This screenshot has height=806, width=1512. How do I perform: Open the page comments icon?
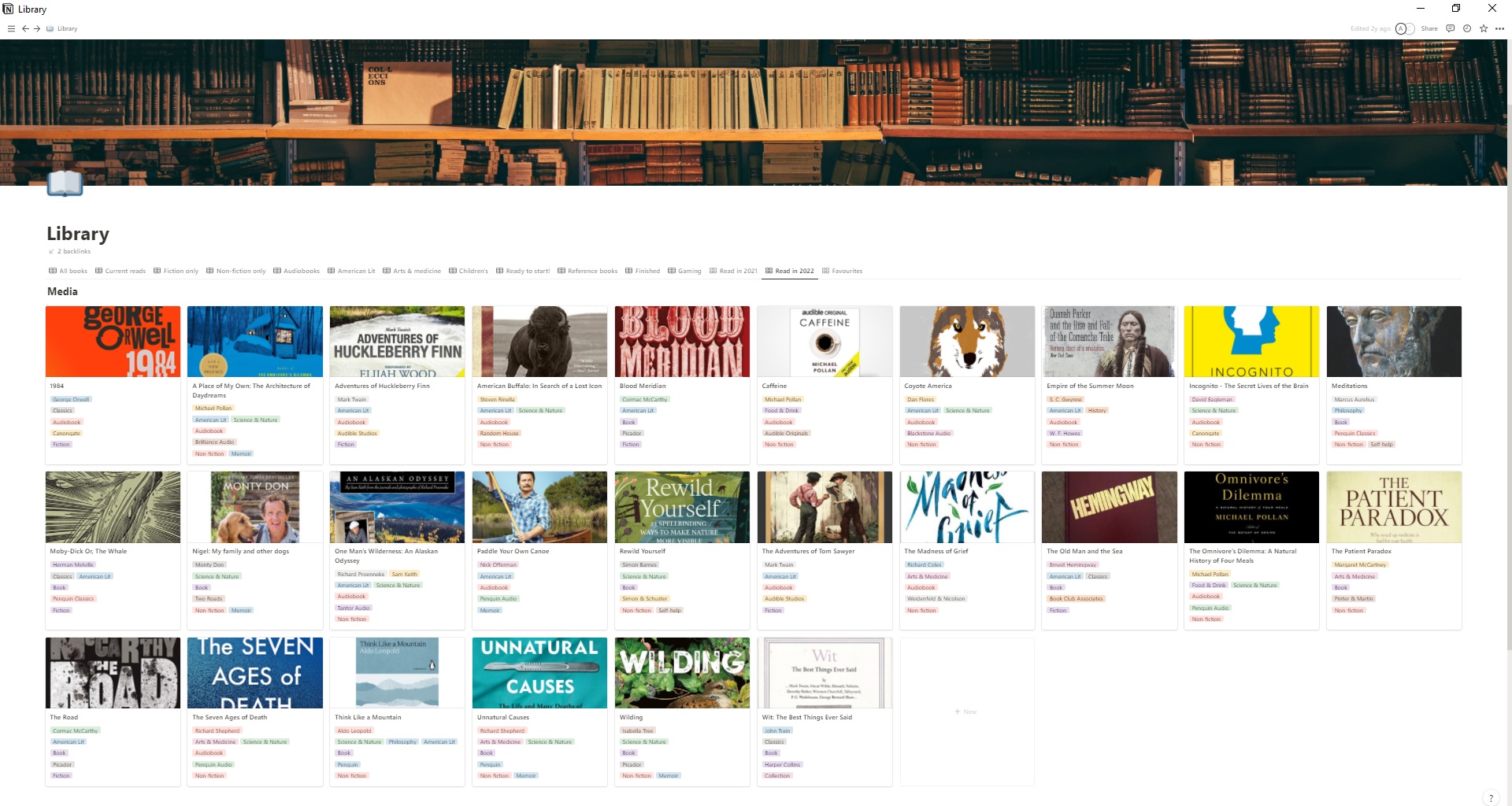(x=1450, y=28)
